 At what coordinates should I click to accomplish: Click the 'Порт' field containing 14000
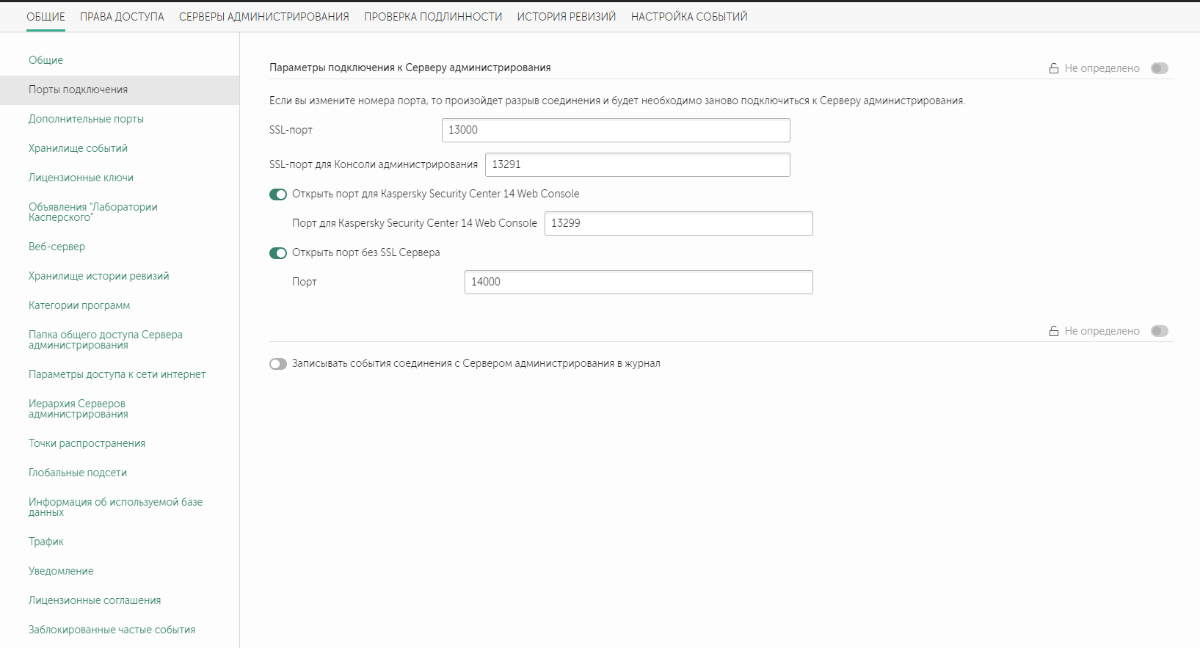tap(638, 283)
